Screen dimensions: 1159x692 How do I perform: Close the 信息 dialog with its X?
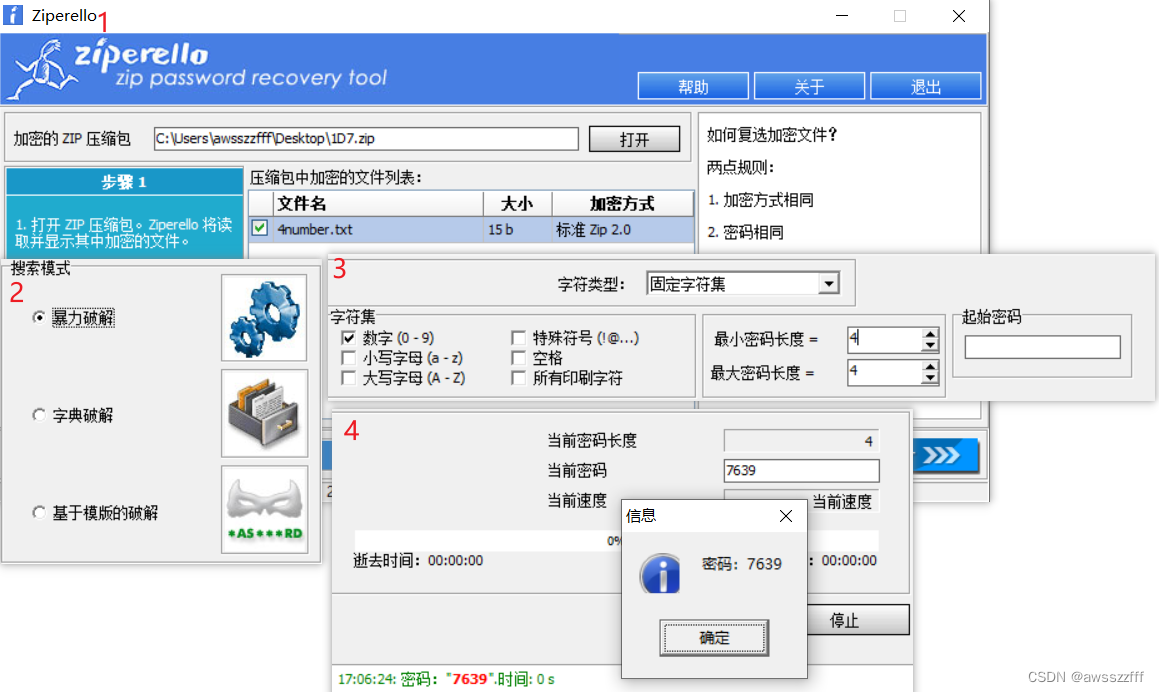786,516
